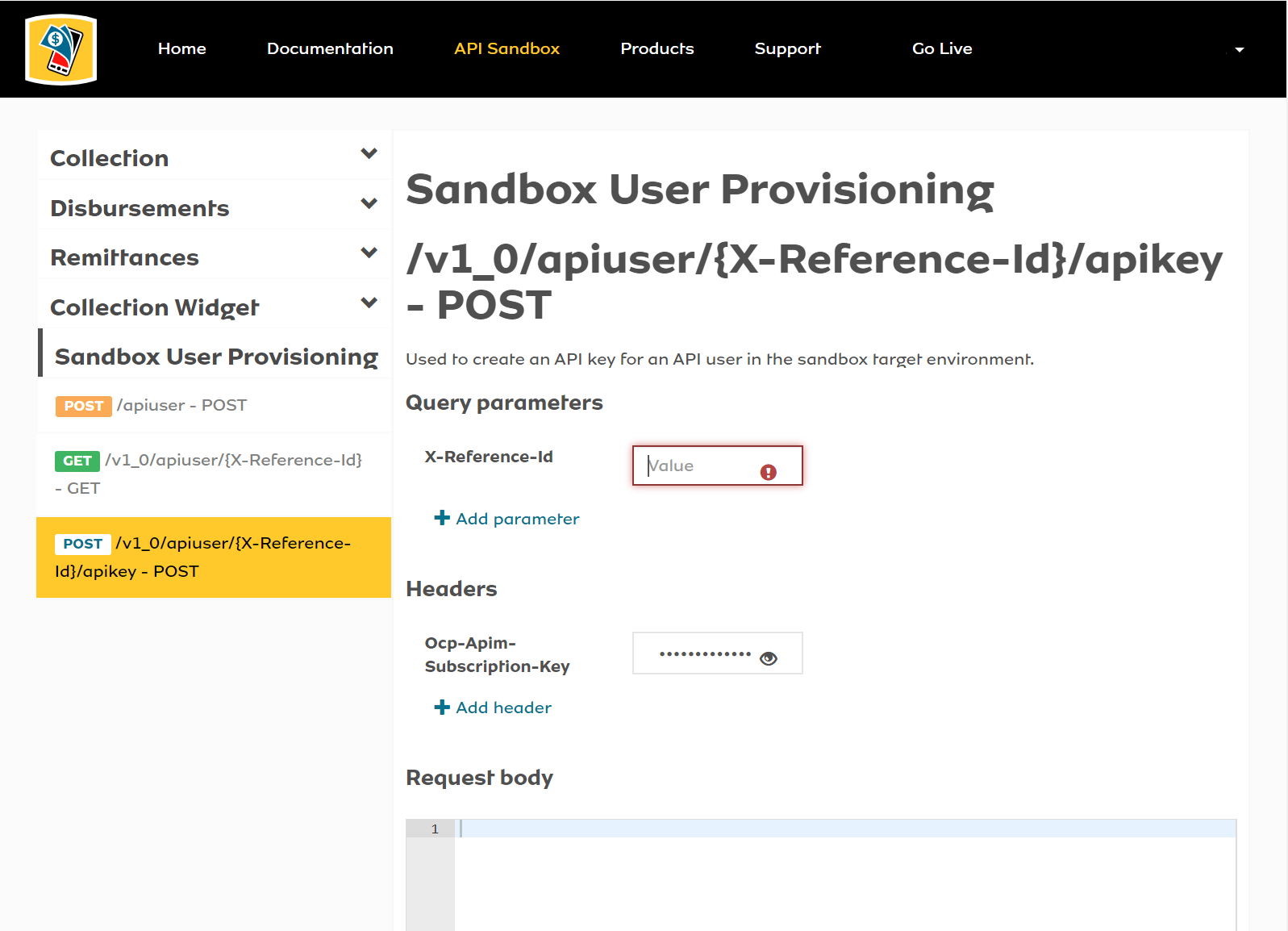
Task: Click the red error icon in the Value field
Action: click(x=768, y=472)
